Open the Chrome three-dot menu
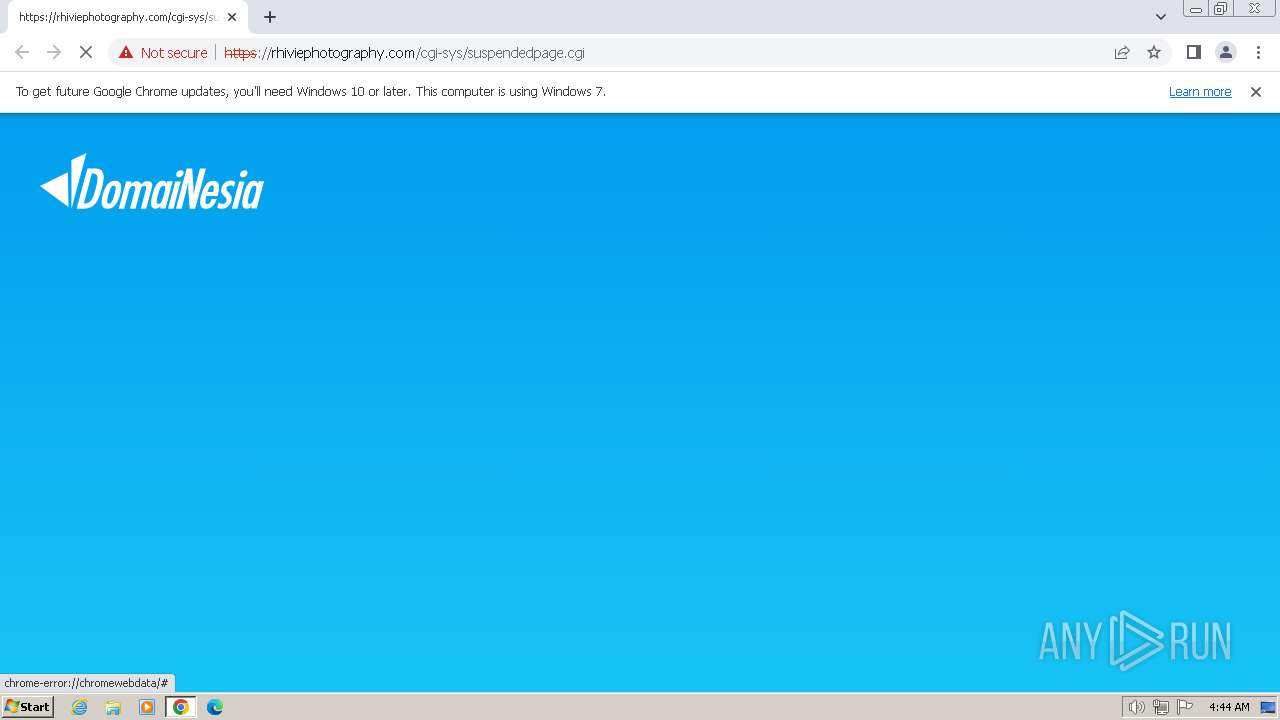 (x=1258, y=52)
